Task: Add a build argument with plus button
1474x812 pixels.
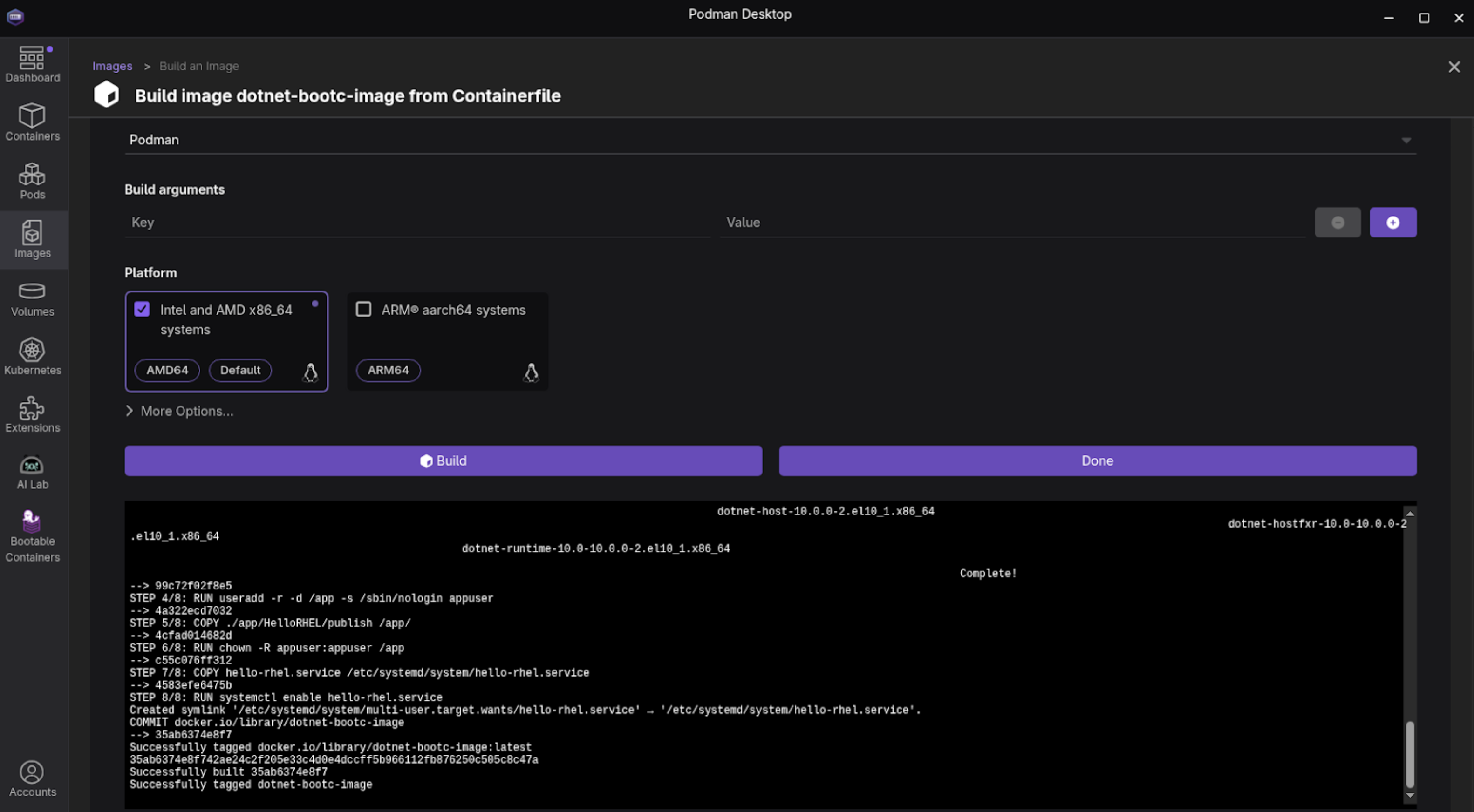Action: pos(1392,223)
